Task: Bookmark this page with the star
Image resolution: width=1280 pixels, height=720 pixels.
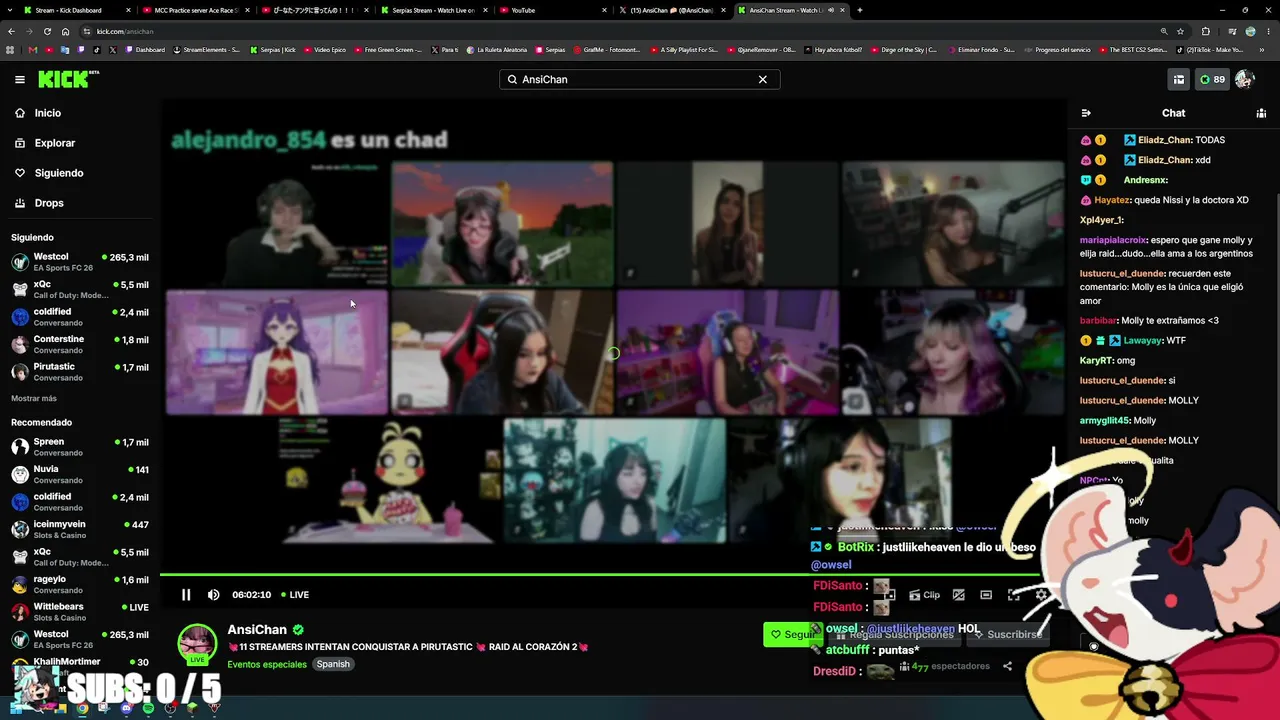Action: pyautogui.click(x=1180, y=31)
